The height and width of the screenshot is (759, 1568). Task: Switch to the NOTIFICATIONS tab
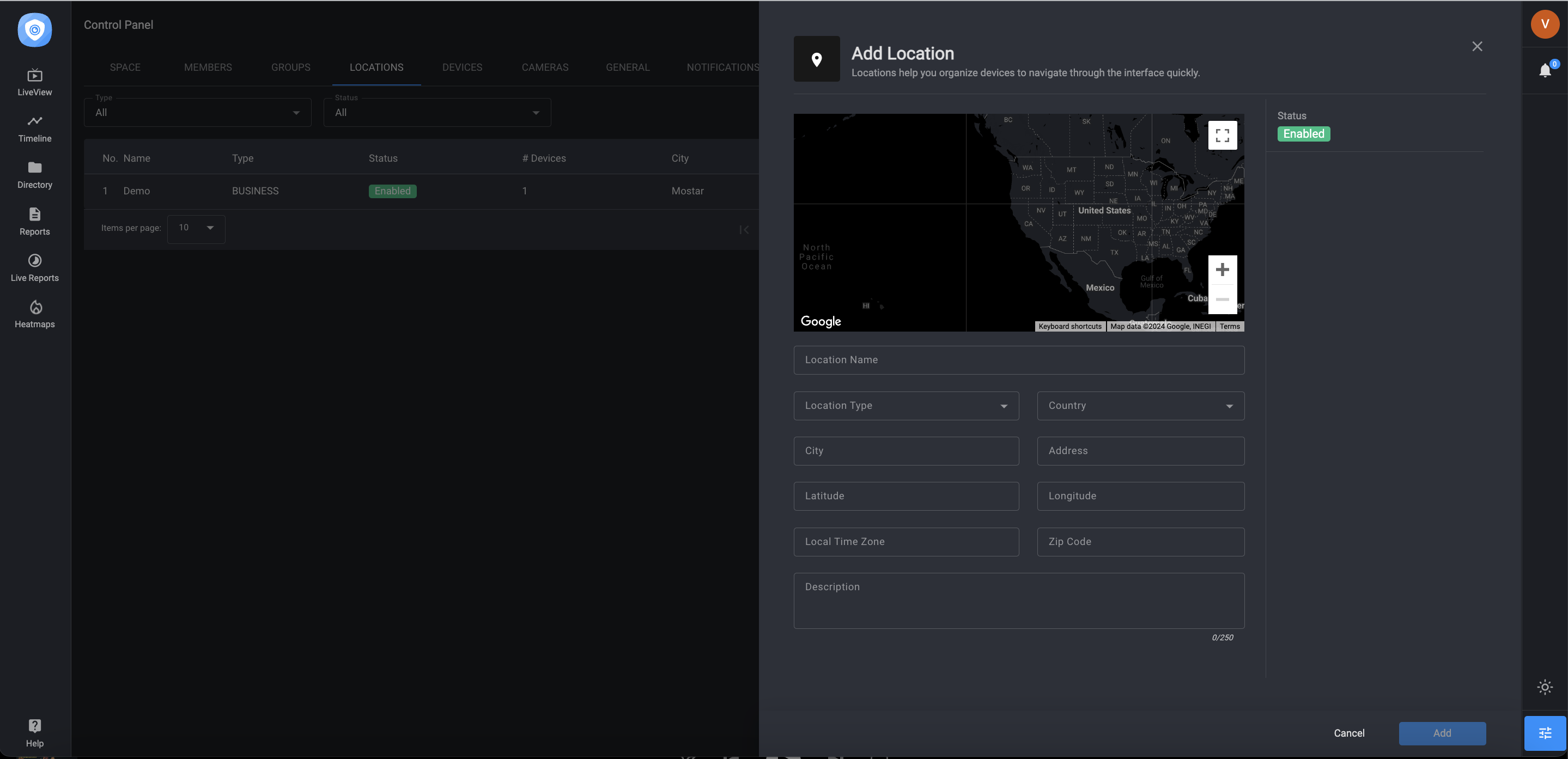[x=722, y=68]
